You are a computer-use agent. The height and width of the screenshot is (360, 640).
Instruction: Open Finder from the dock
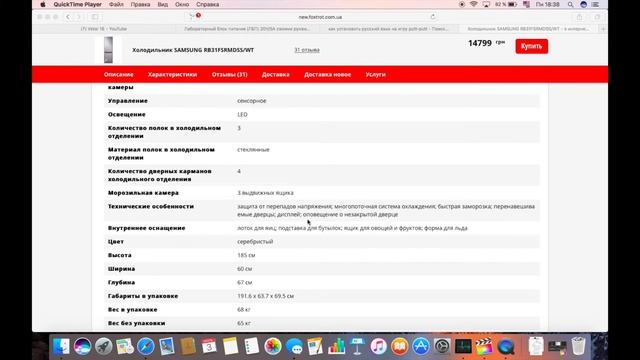[61, 347]
